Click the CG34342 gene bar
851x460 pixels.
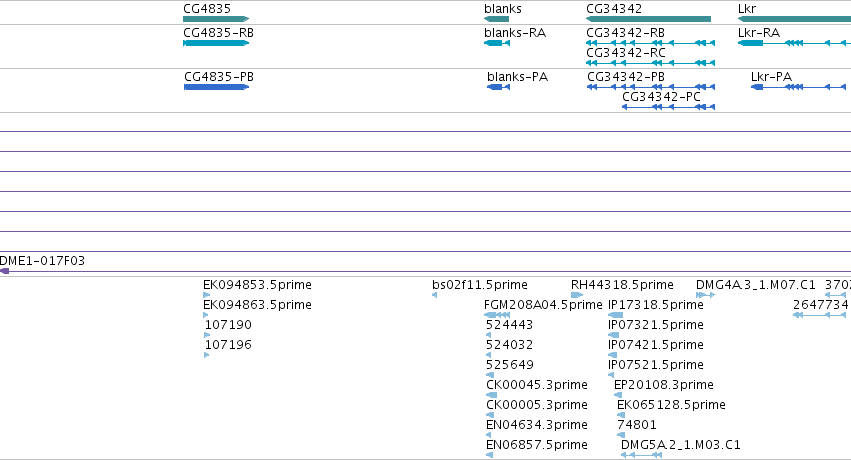648,19
